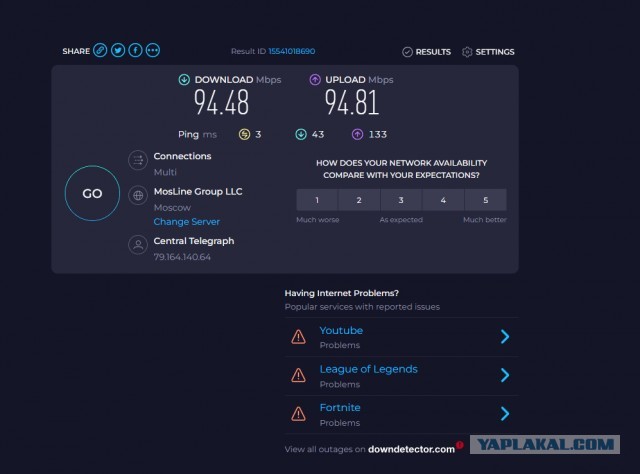Start a new test with the GO button
This screenshot has width=640, height=474.
coord(92,193)
